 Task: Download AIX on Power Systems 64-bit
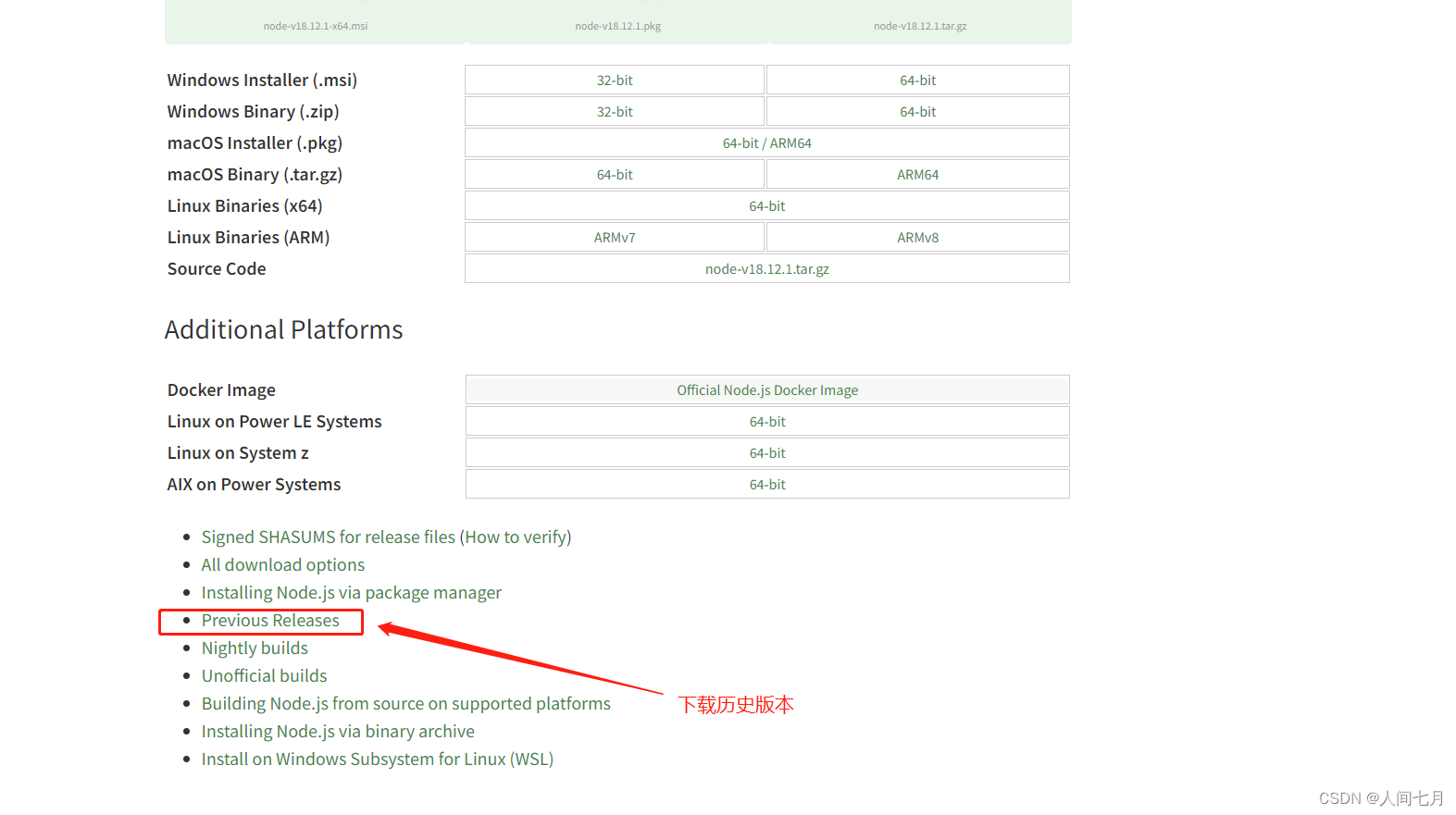coord(767,485)
